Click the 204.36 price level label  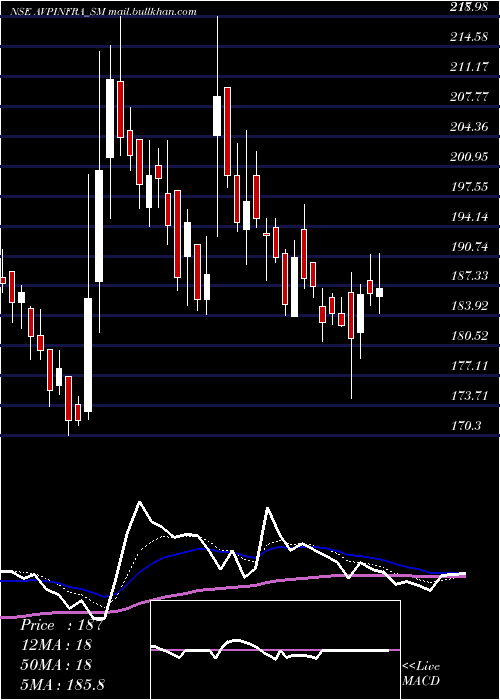click(469, 127)
